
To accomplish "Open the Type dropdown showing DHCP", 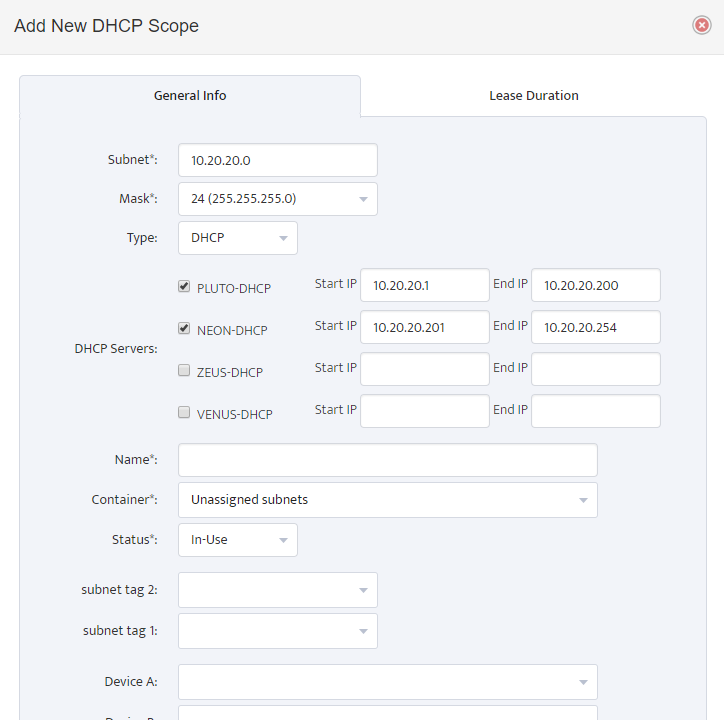I will 238,238.
